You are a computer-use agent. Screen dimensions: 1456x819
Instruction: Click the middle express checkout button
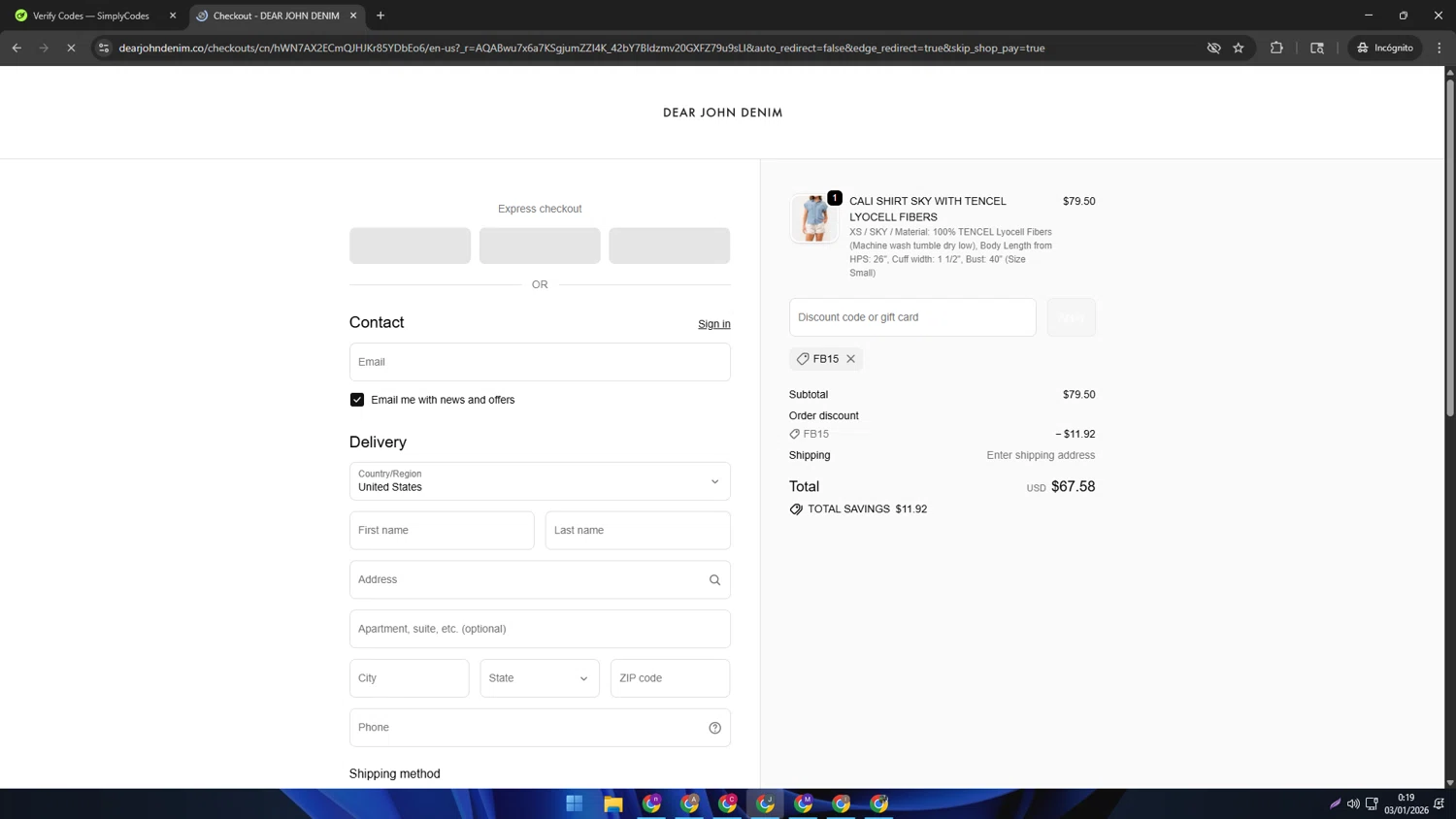[540, 246]
